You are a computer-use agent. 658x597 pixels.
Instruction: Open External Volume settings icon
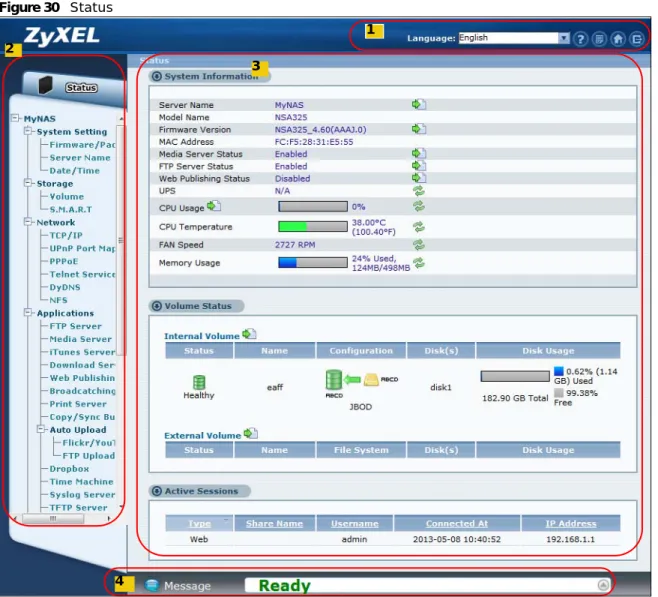[x=251, y=433]
